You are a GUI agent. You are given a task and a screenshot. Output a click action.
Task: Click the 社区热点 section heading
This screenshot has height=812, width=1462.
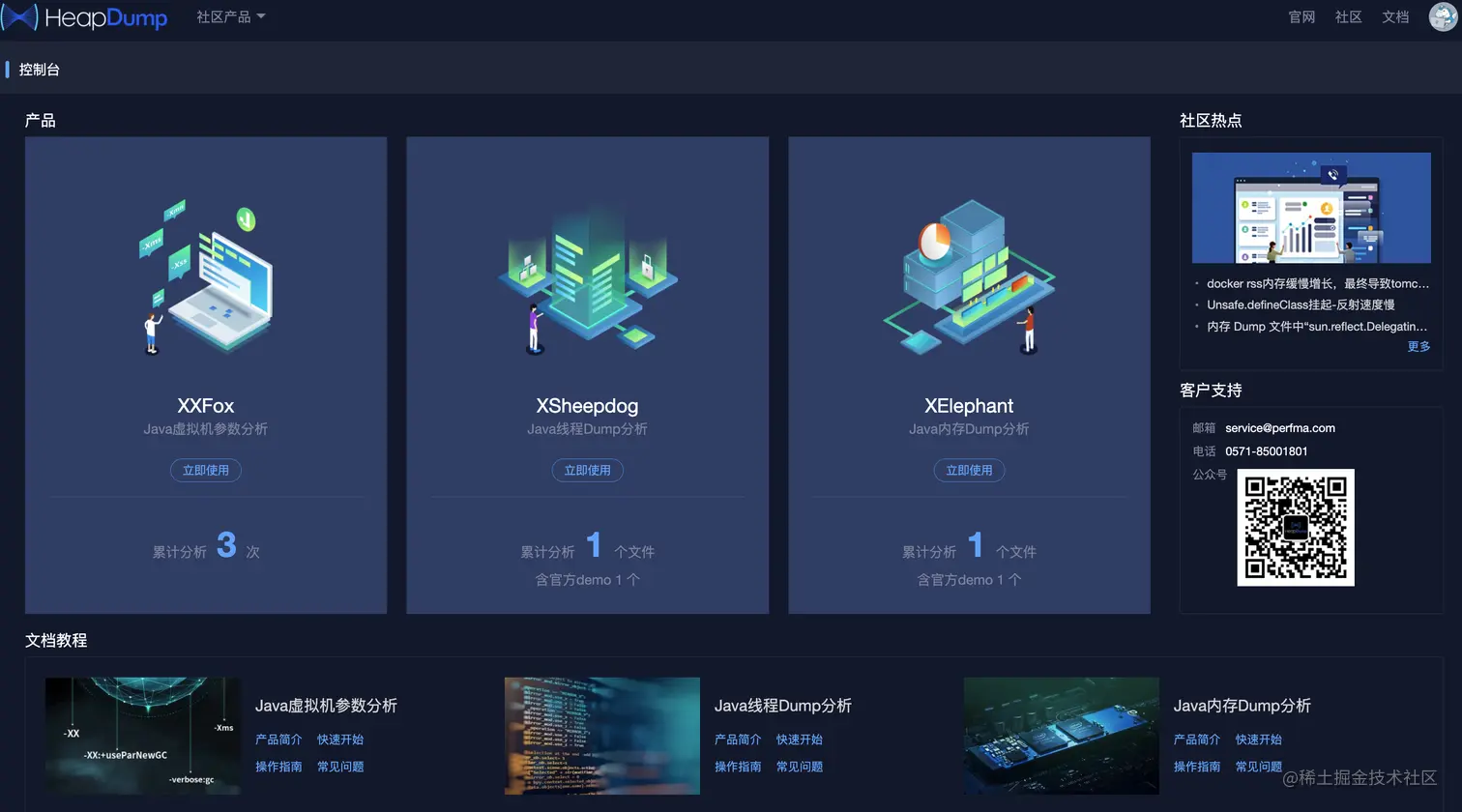click(1211, 121)
